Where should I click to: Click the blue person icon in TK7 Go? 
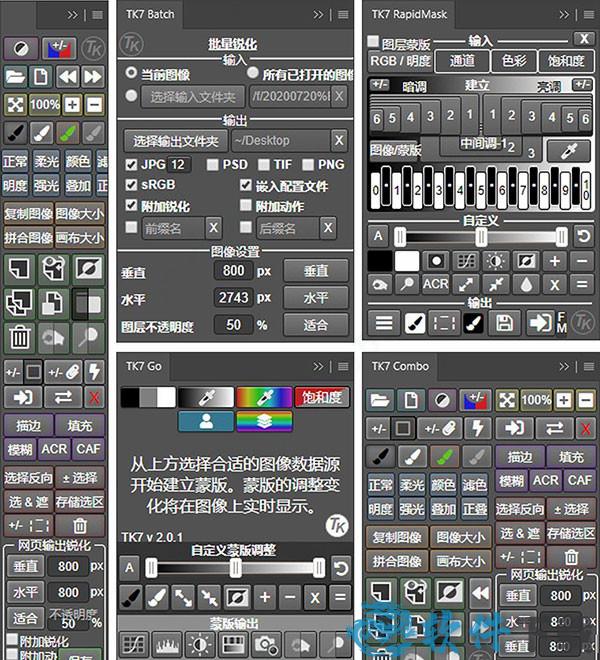206,421
